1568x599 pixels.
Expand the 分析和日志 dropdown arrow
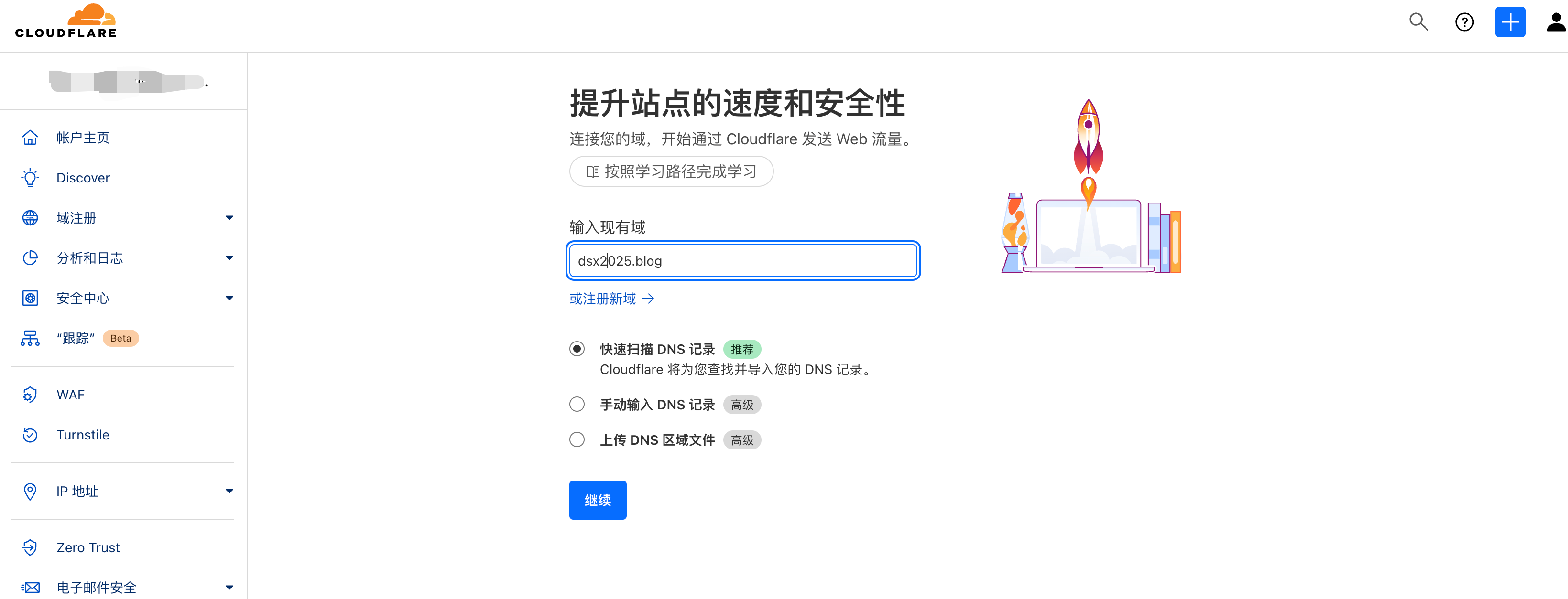click(229, 258)
